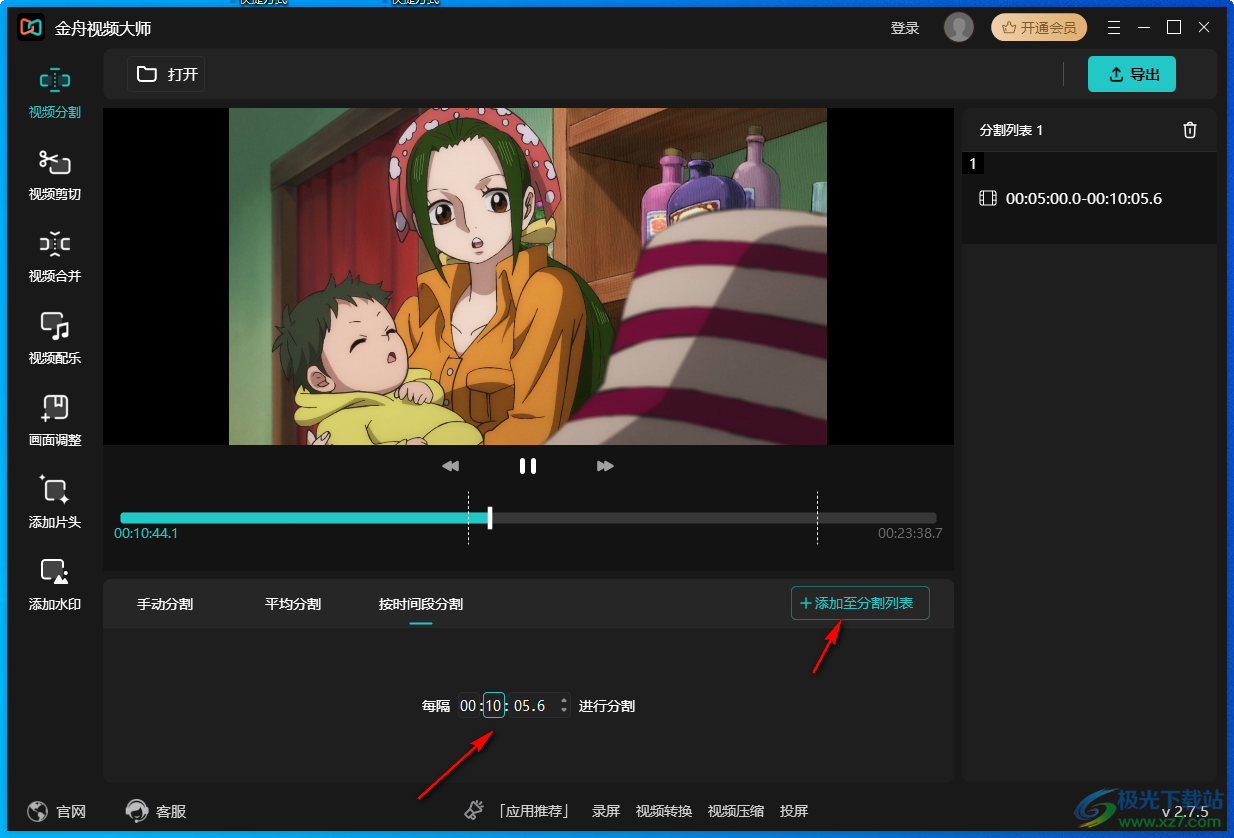Screen dimensions: 1234x838
Task: Select the 按时间段分割 tab
Action: click(421, 604)
